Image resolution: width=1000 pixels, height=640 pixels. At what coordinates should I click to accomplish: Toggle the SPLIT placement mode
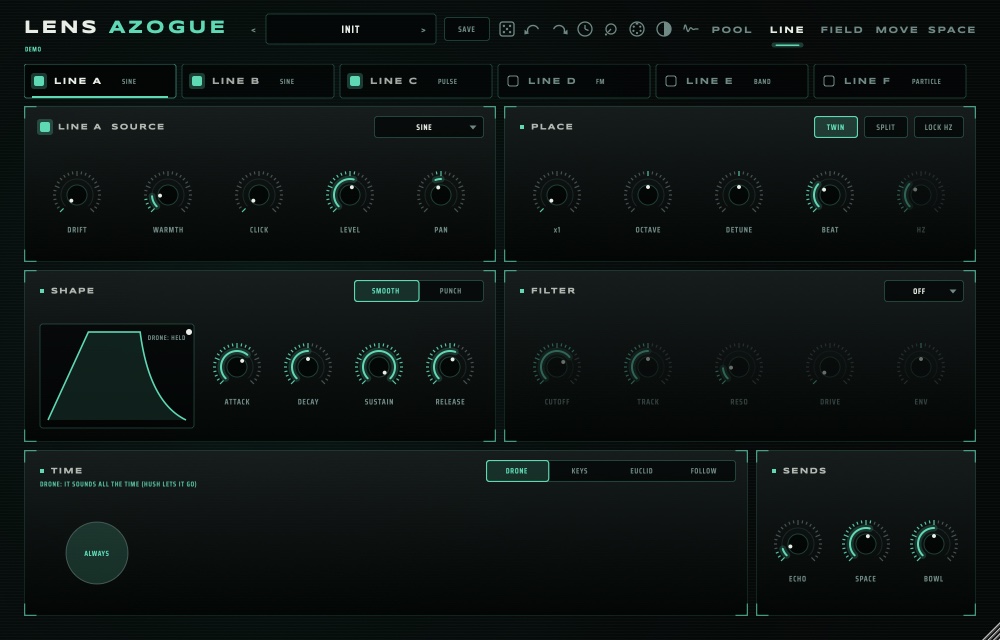pyautogui.click(x=885, y=127)
